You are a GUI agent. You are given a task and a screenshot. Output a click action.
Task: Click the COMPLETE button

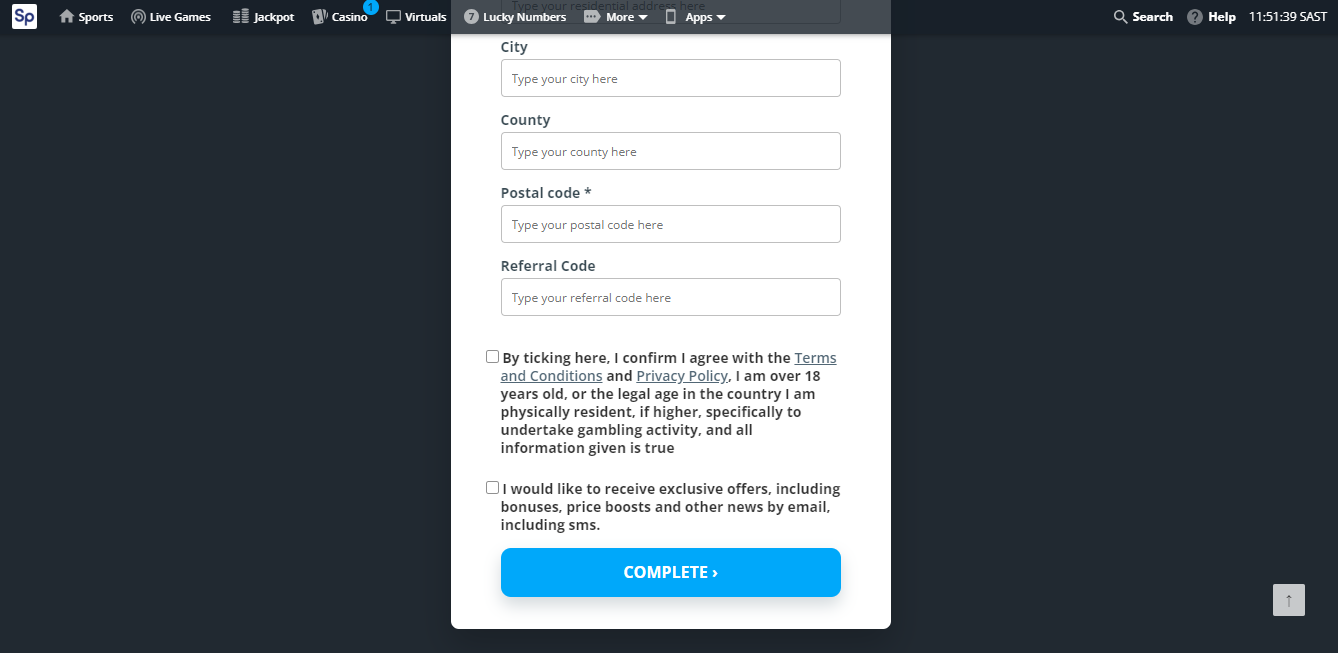pyautogui.click(x=671, y=572)
